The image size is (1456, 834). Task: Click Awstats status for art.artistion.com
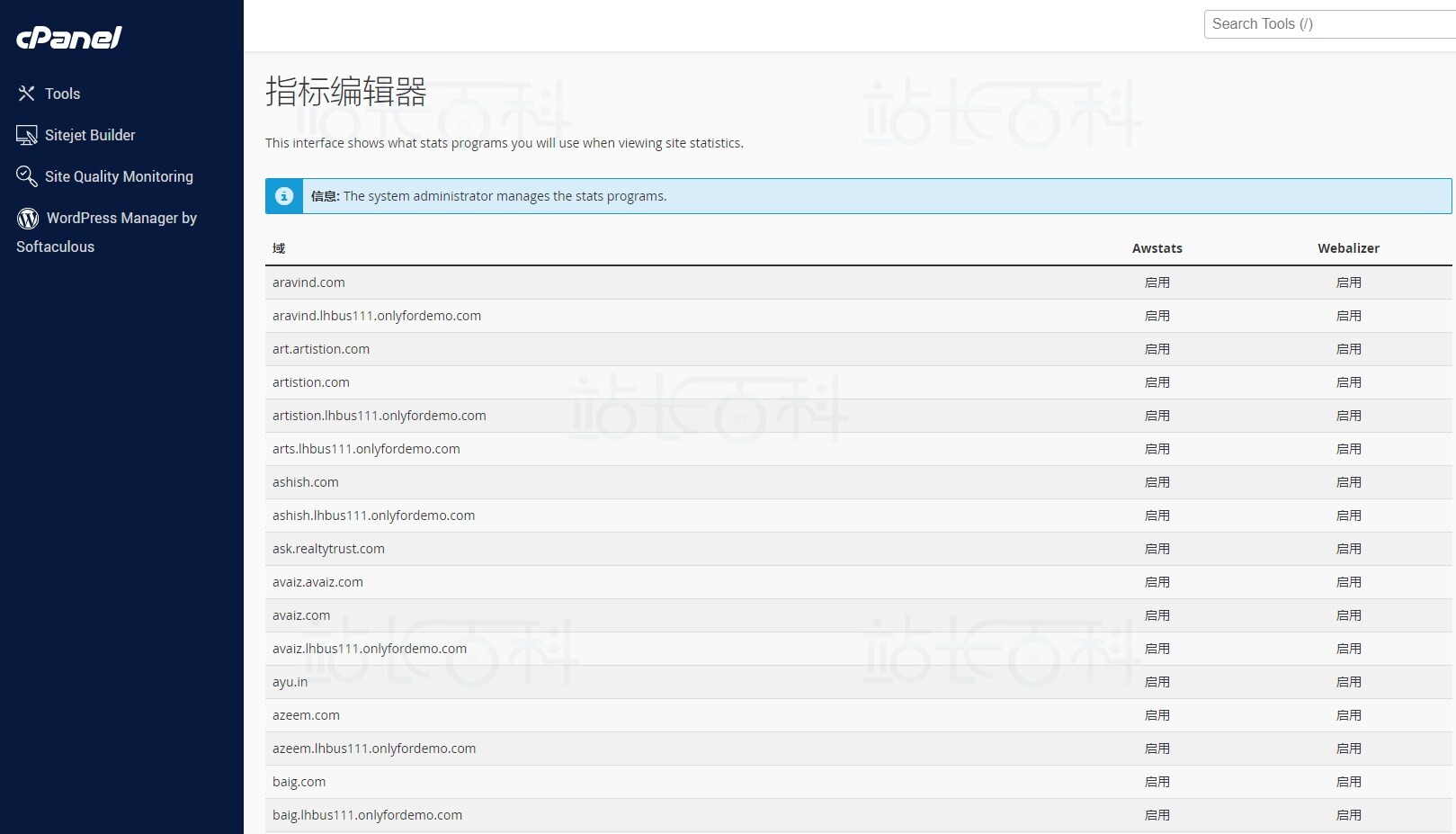1157,349
